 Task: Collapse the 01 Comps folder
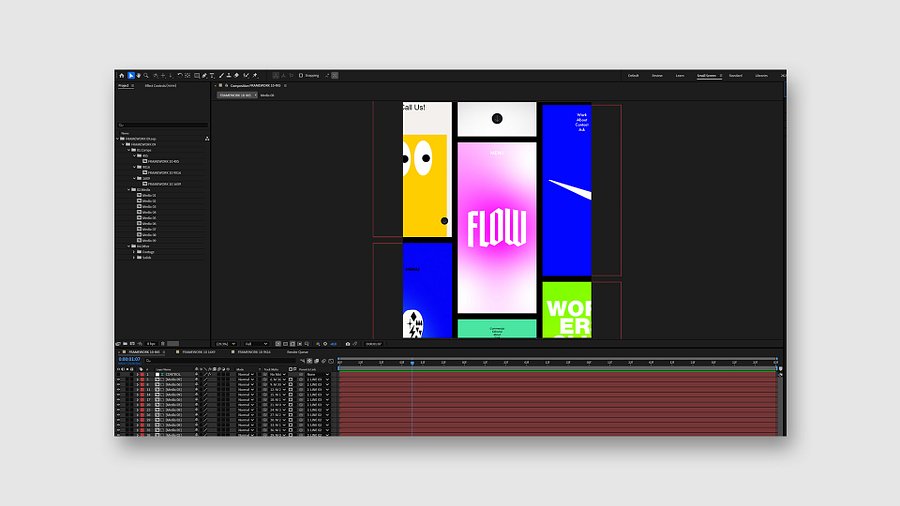click(129, 150)
